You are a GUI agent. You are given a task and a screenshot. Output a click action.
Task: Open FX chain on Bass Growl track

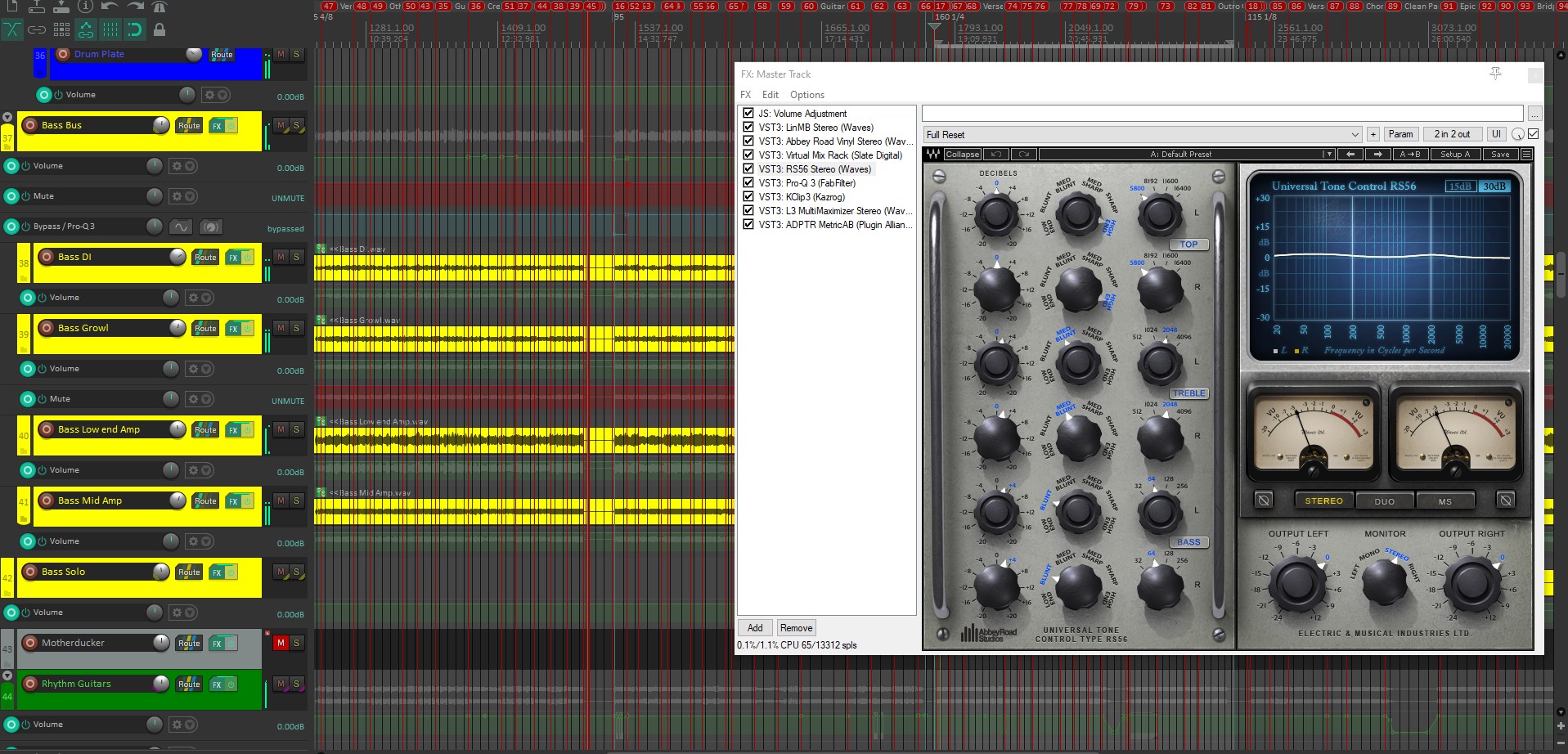234,329
